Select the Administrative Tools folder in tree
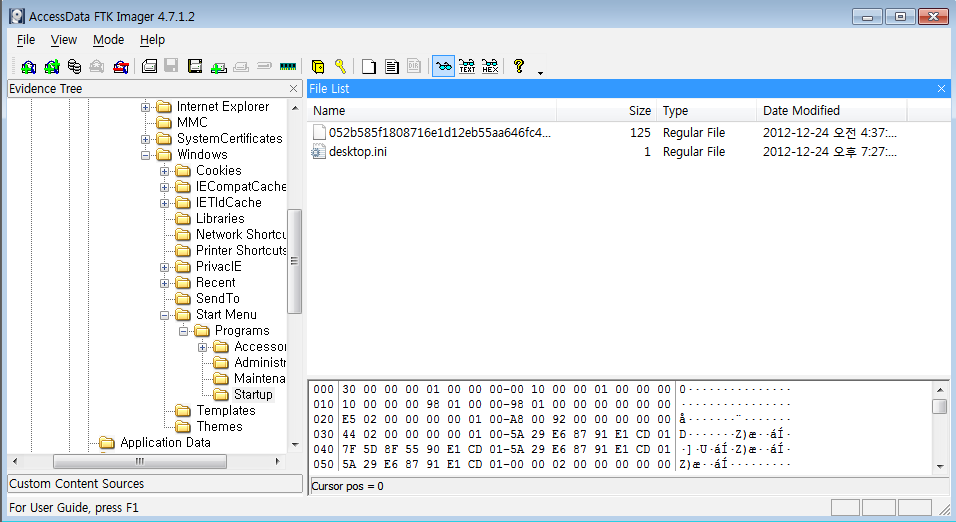The width and height of the screenshot is (956, 522). click(x=260, y=362)
